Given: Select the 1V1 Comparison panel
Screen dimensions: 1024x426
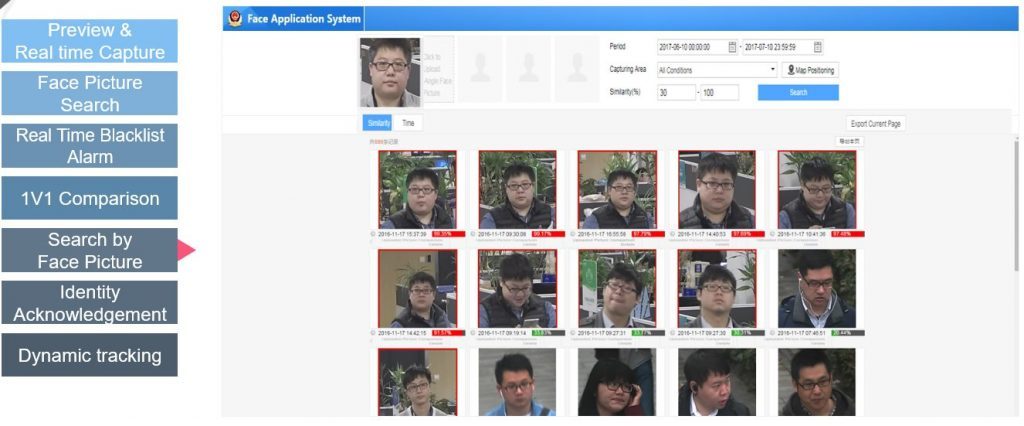Looking at the screenshot, I should pos(89,198).
